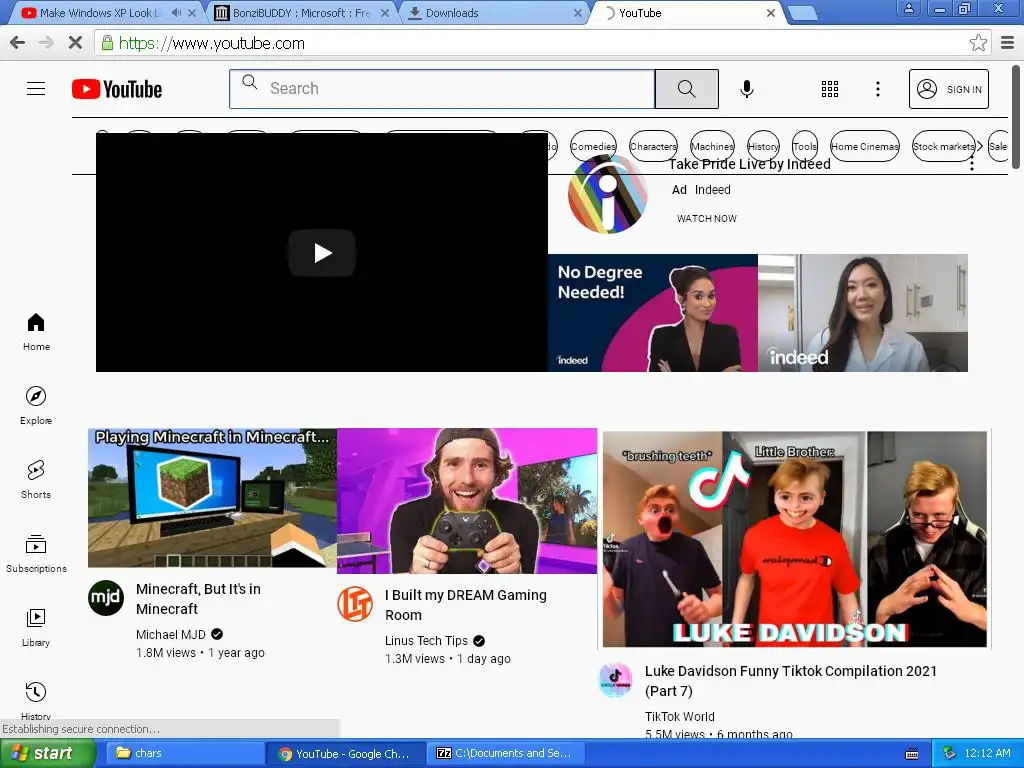Open I Built my DREAM Gaming Room title

[466, 605]
